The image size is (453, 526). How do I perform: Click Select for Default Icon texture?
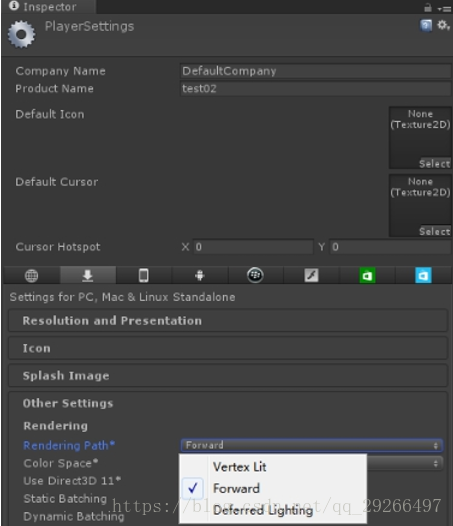click(x=435, y=164)
